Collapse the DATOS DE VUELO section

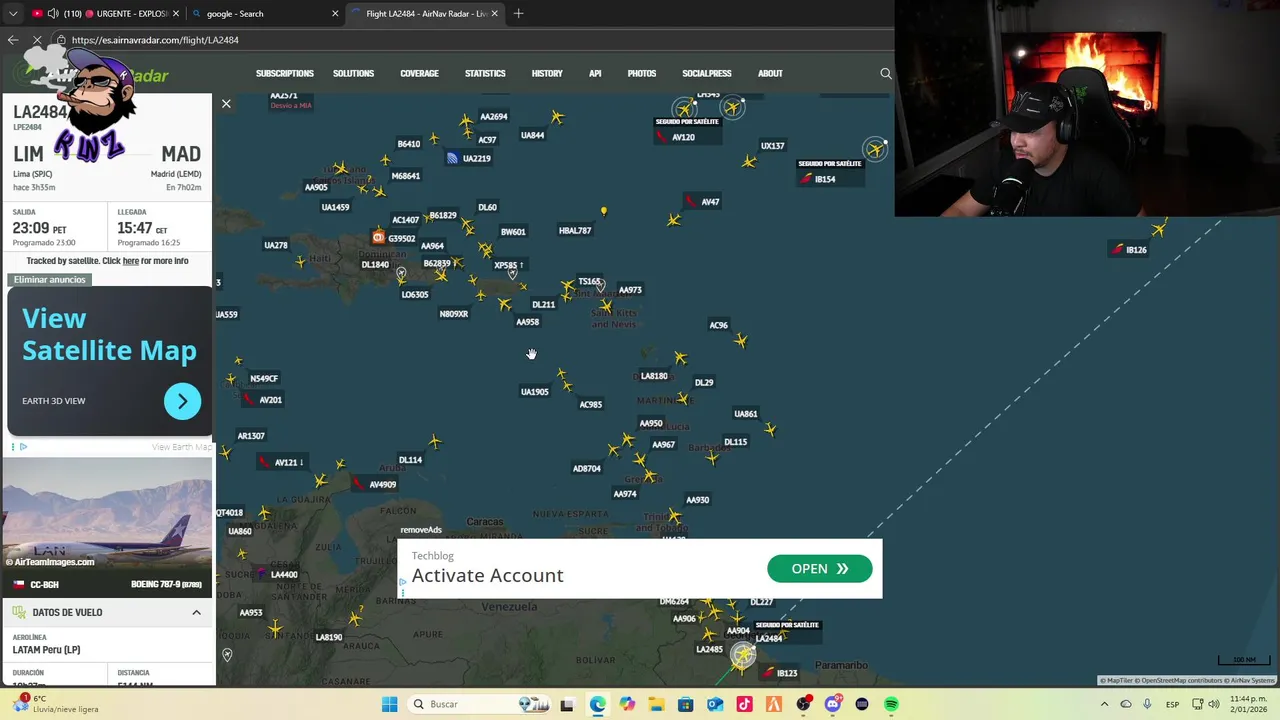pyautogui.click(x=196, y=612)
